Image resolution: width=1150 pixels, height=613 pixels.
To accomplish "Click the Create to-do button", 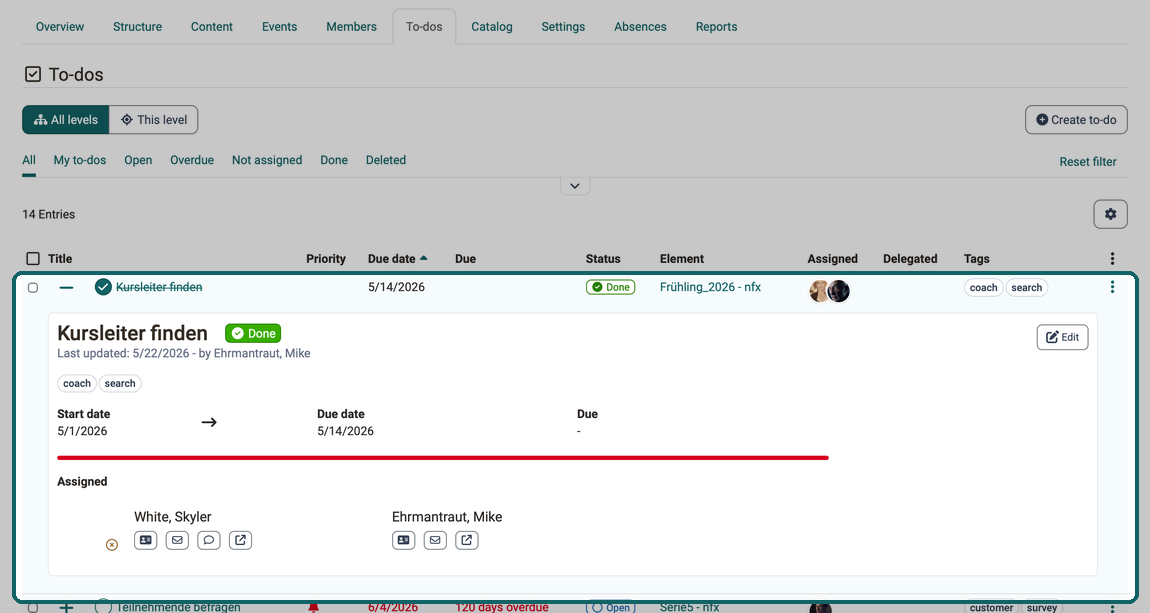I will [x=1076, y=120].
